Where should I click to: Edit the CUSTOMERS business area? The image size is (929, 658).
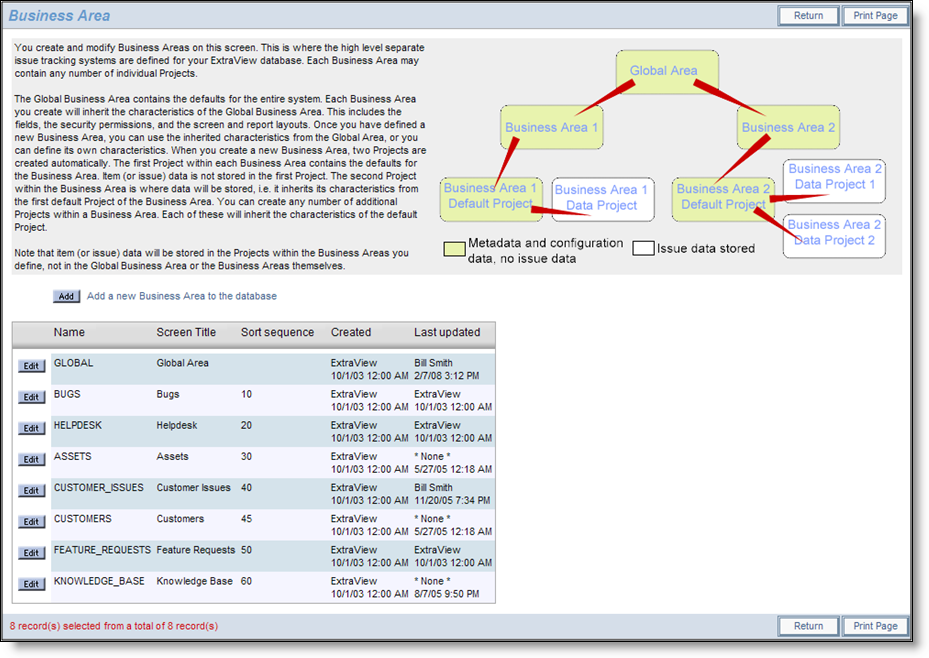click(31, 522)
